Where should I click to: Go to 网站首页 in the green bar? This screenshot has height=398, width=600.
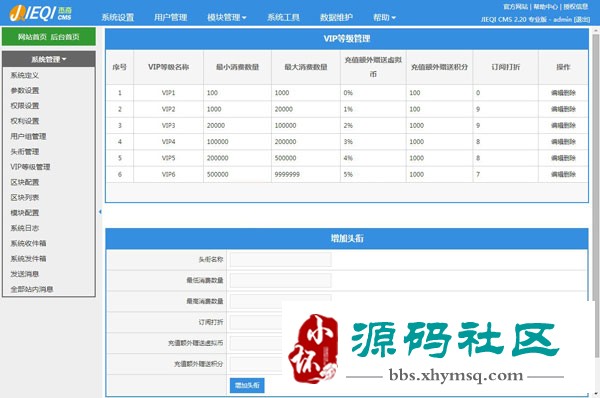[x=32, y=37]
